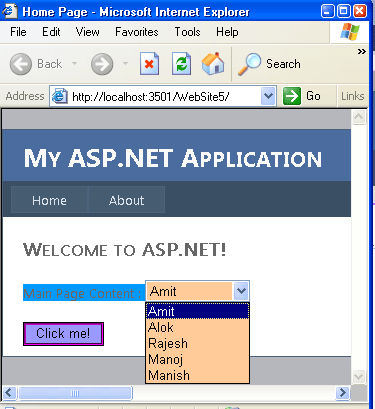
Task: Pick Manish from the dropdown list
Action: click(197, 375)
